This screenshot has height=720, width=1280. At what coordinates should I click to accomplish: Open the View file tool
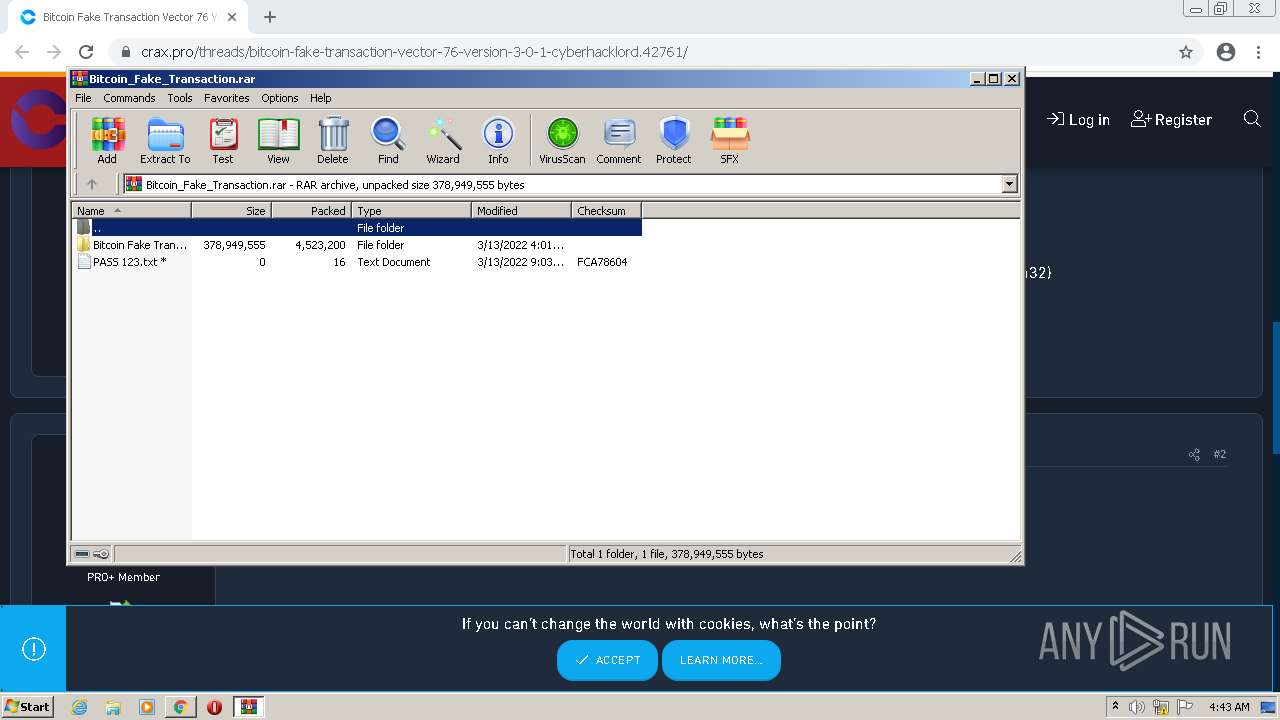(278, 140)
